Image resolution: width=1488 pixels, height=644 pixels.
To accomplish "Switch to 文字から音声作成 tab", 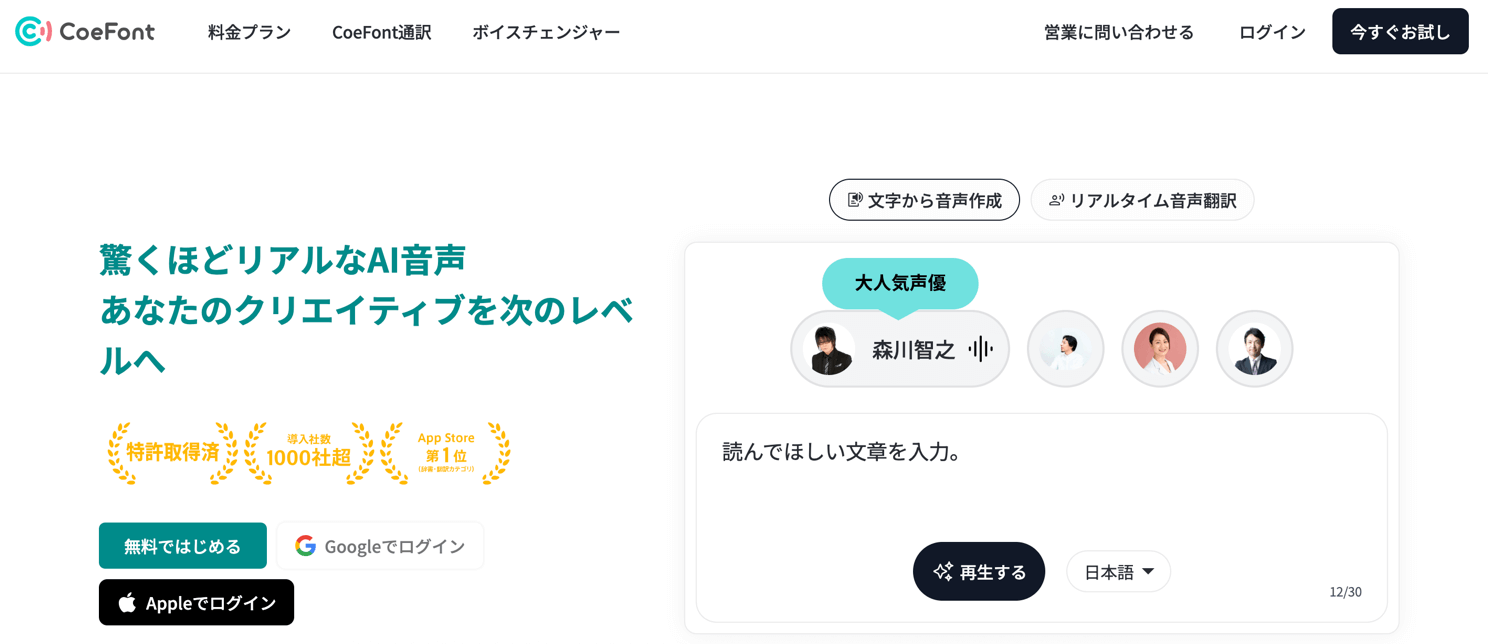I will (x=924, y=200).
